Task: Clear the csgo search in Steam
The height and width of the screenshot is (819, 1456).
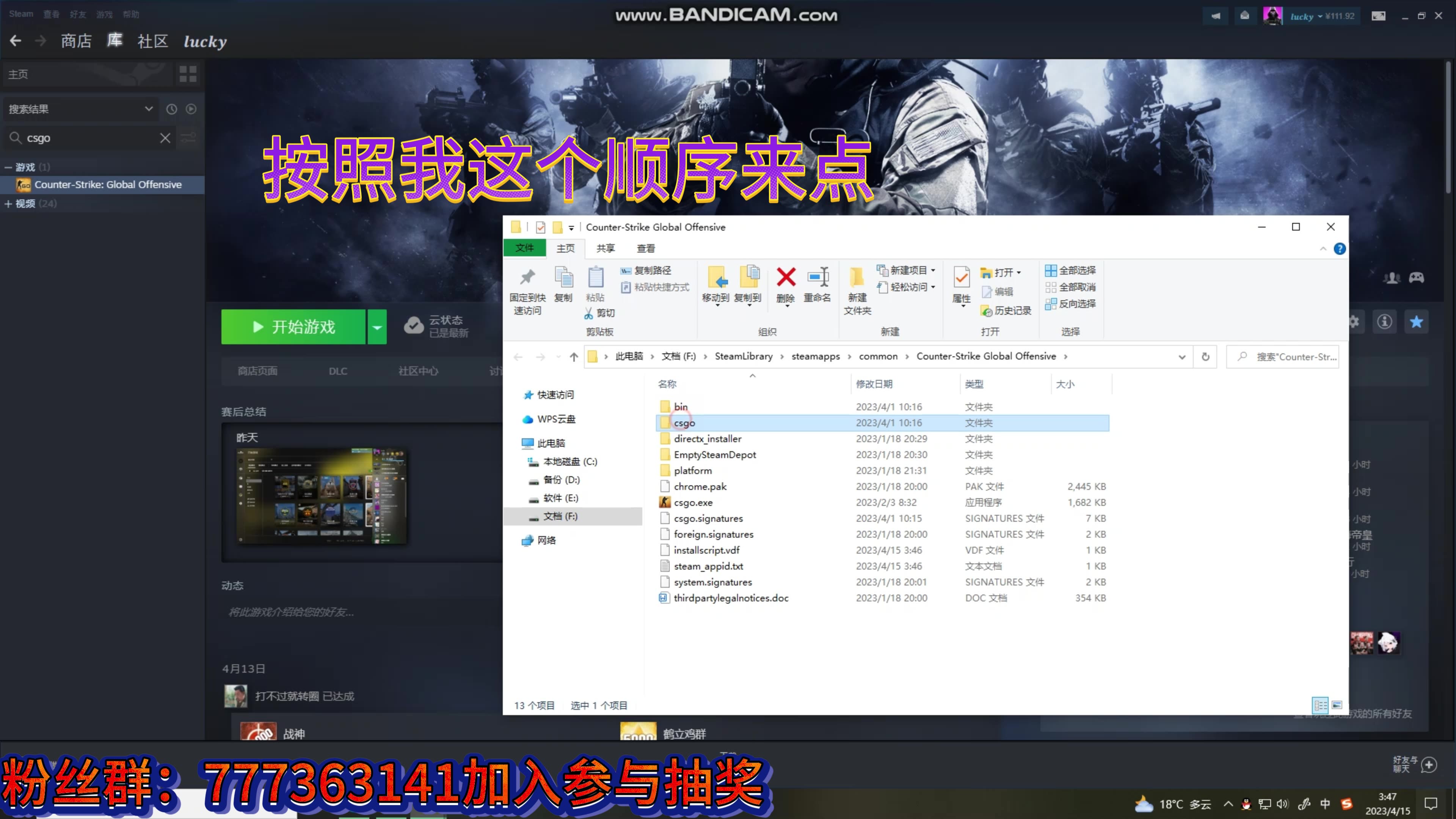Action: coord(165,138)
